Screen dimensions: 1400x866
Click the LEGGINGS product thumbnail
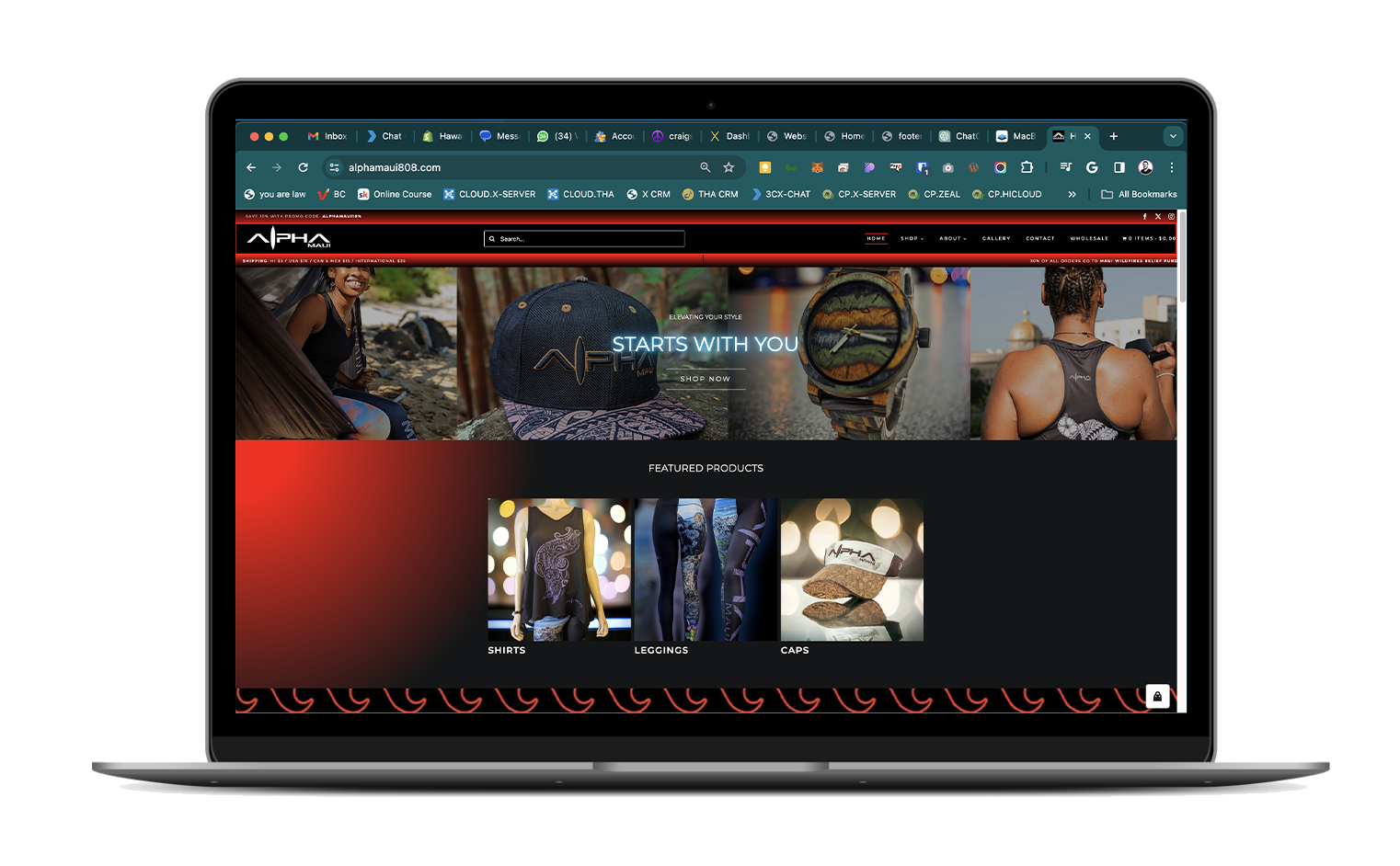pyautogui.click(x=705, y=569)
